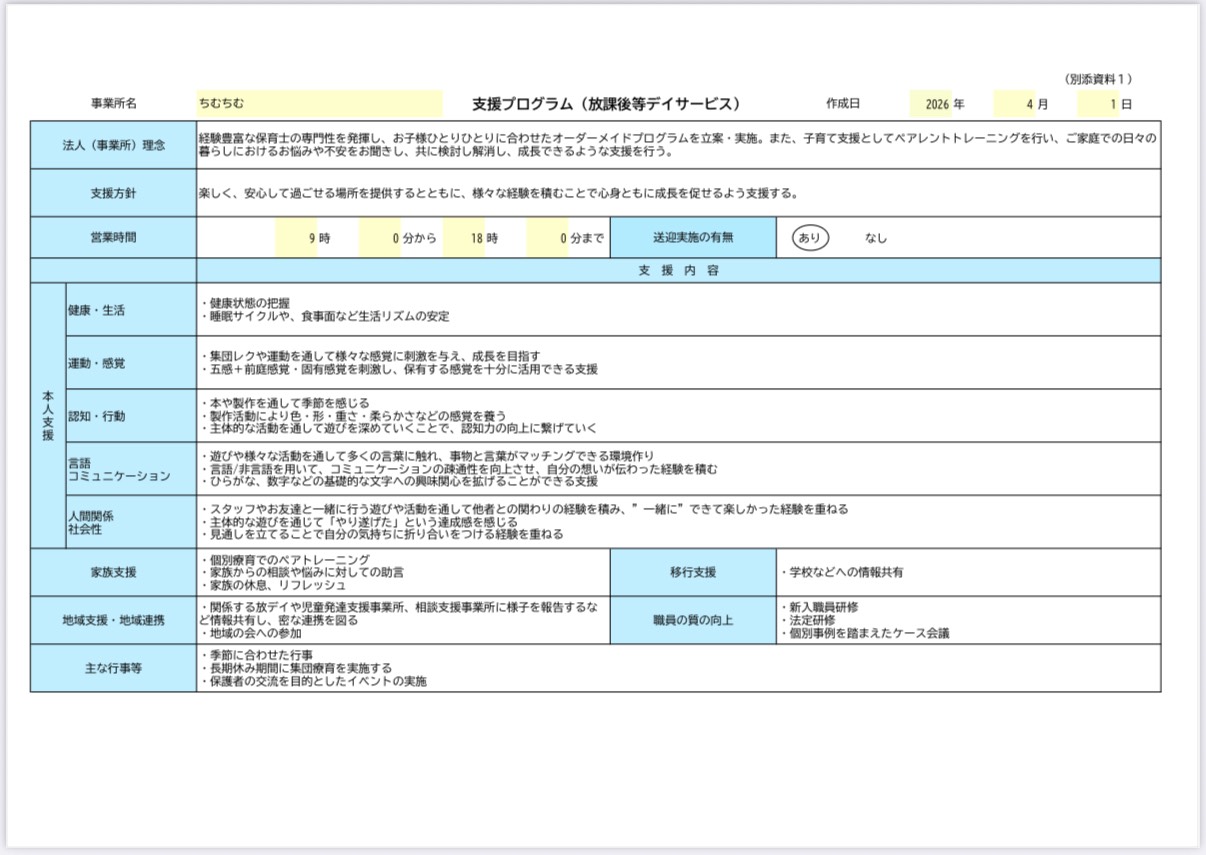Click the text 長期休み期間に集団療育を実施する
The width and height of the screenshot is (1206, 855).
point(296,668)
